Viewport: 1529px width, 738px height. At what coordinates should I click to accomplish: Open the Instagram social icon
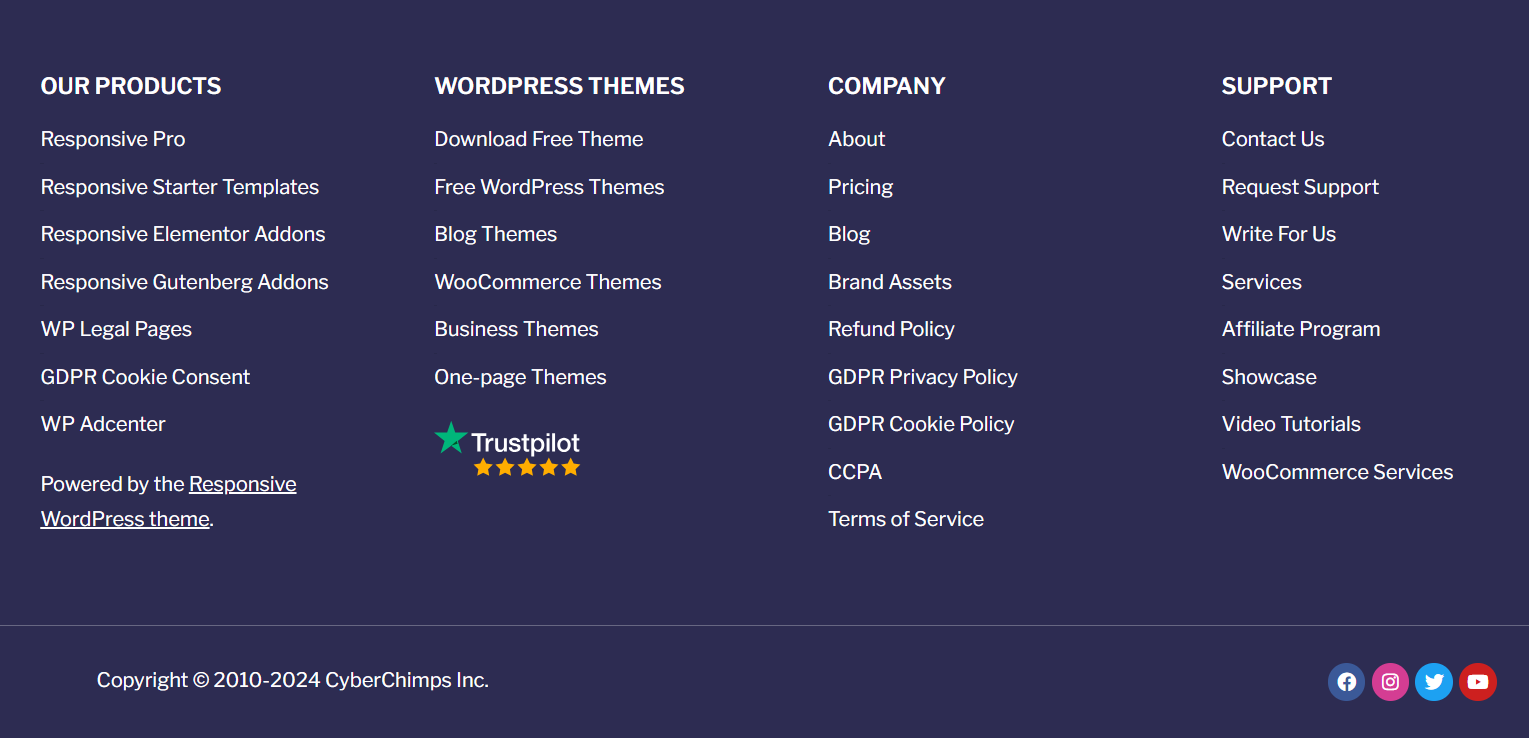pyautogui.click(x=1390, y=682)
